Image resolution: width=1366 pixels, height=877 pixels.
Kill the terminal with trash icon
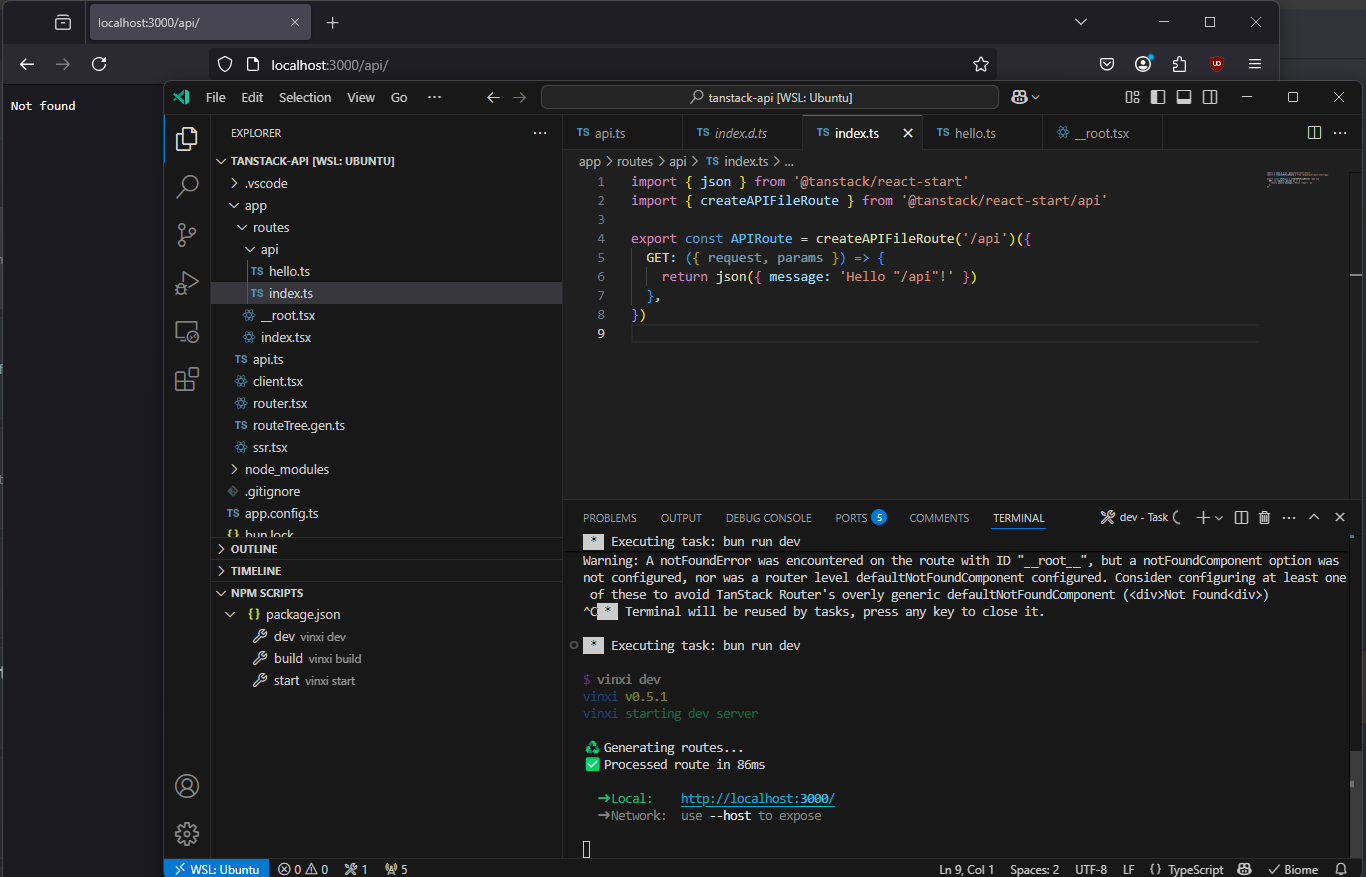tap(1264, 517)
